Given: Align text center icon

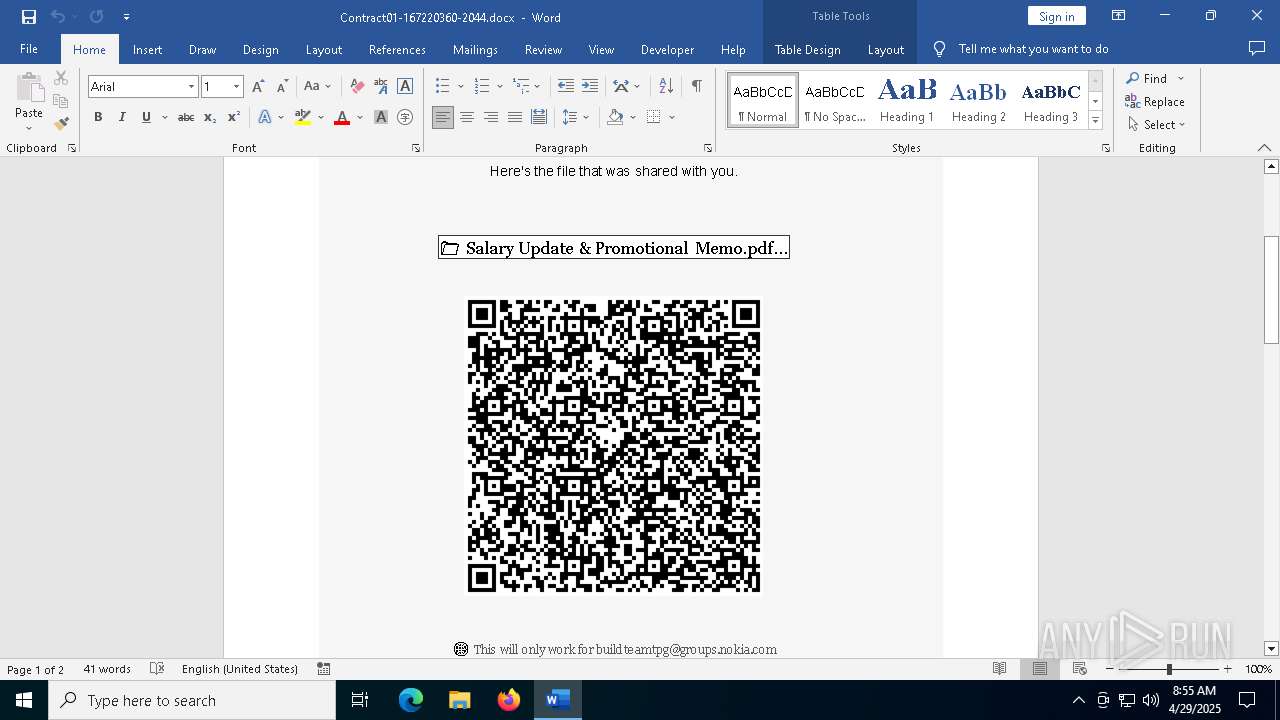Looking at the screenshot, I should pos(467,117).
